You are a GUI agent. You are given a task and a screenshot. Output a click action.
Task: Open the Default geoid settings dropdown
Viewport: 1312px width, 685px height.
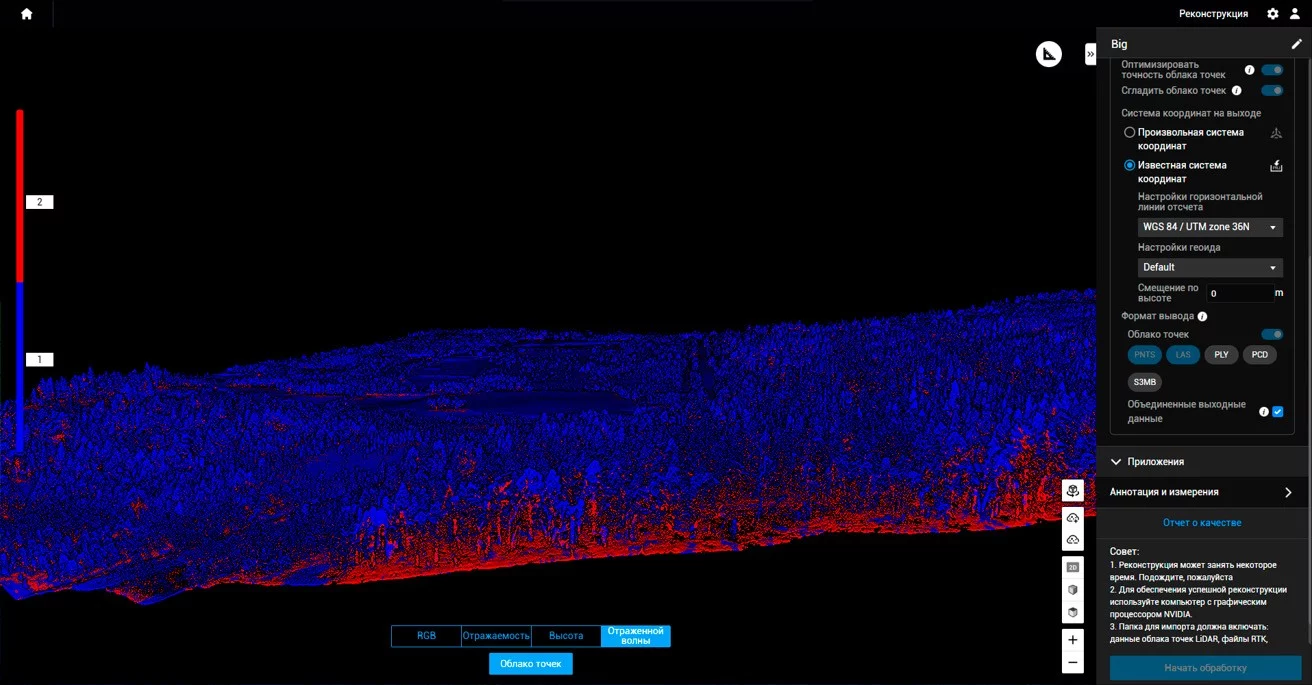[x=1210, y=267]
